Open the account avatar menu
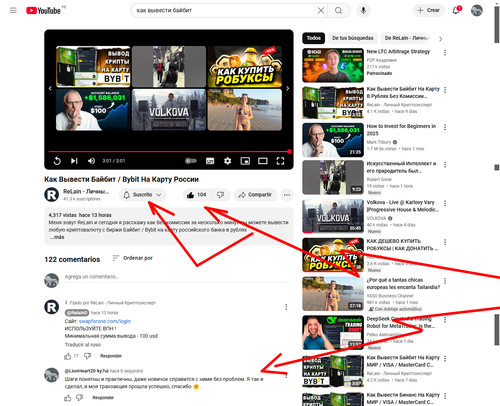 point(477,10)
